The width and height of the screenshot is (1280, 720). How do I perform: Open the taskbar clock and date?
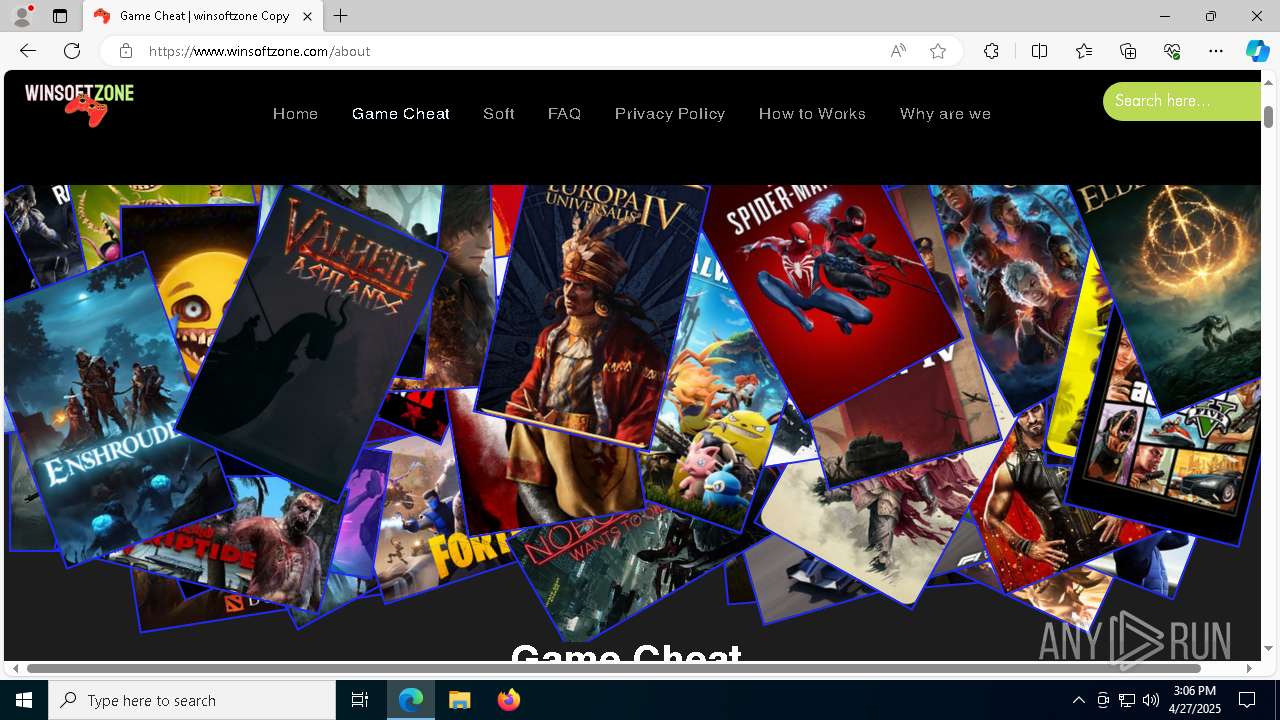1195,700
